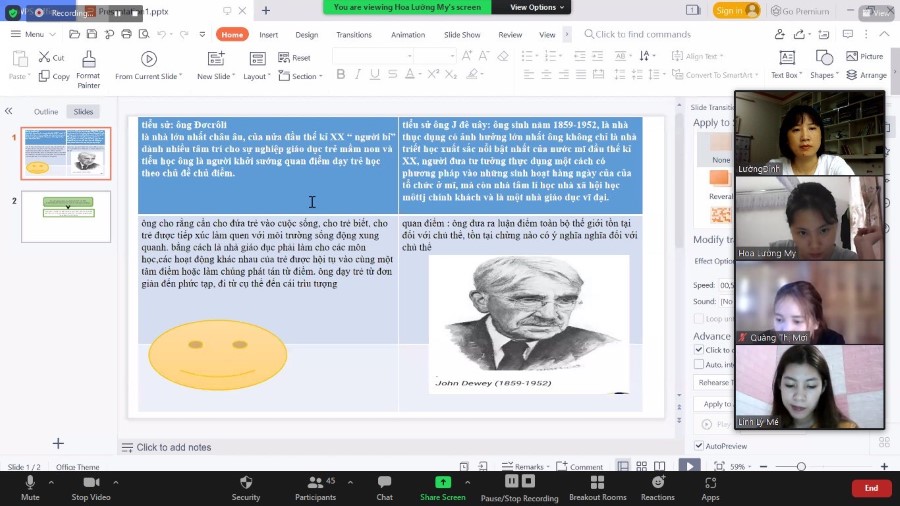Open Zoom Participants panel
Screen dimensions: 900x506
click(x=315, y=488)
